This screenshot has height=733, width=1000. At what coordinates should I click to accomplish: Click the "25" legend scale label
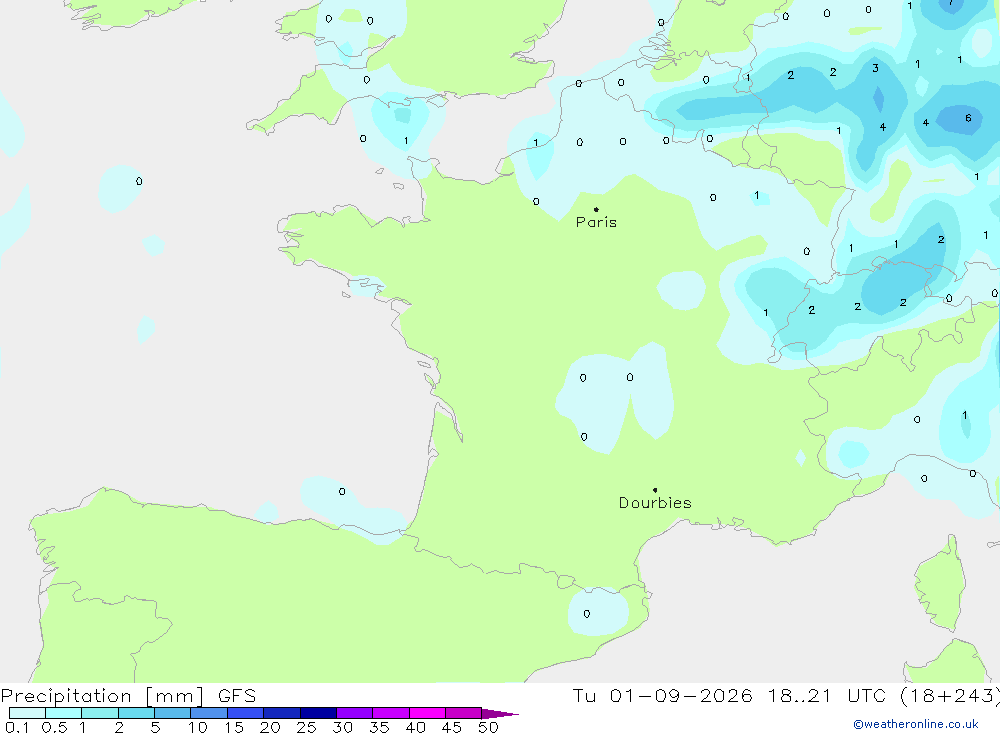pos(306,727)
